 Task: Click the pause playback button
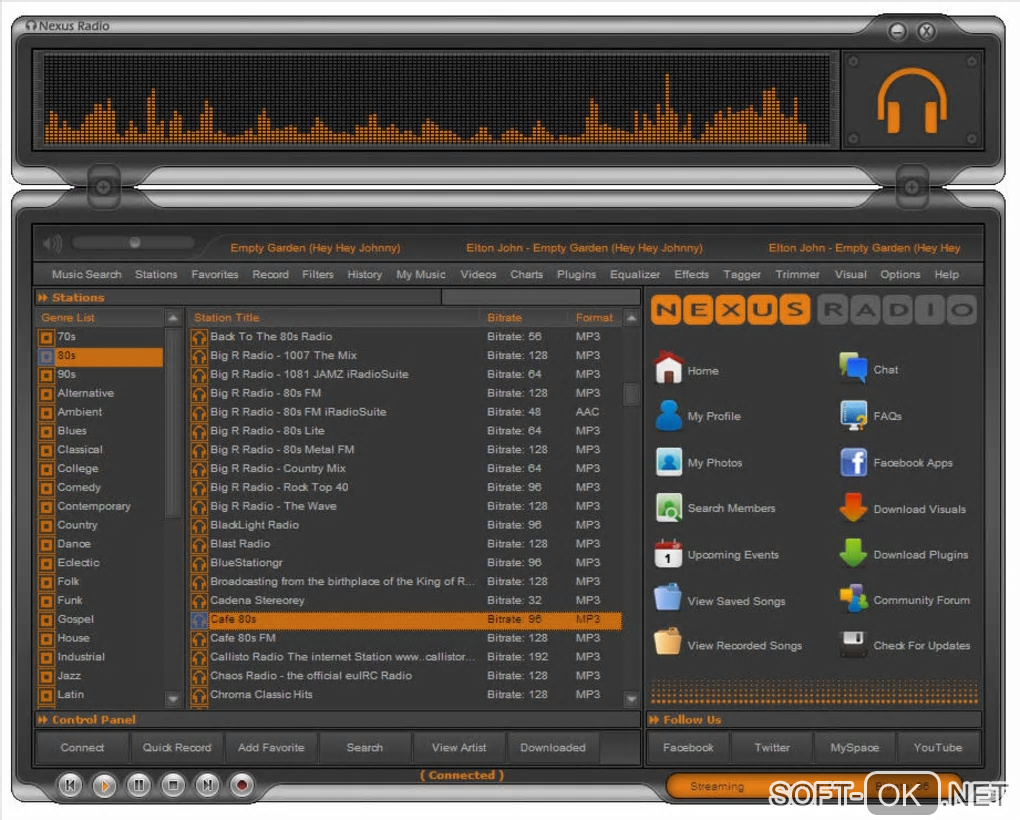click(x=139, y=785)
